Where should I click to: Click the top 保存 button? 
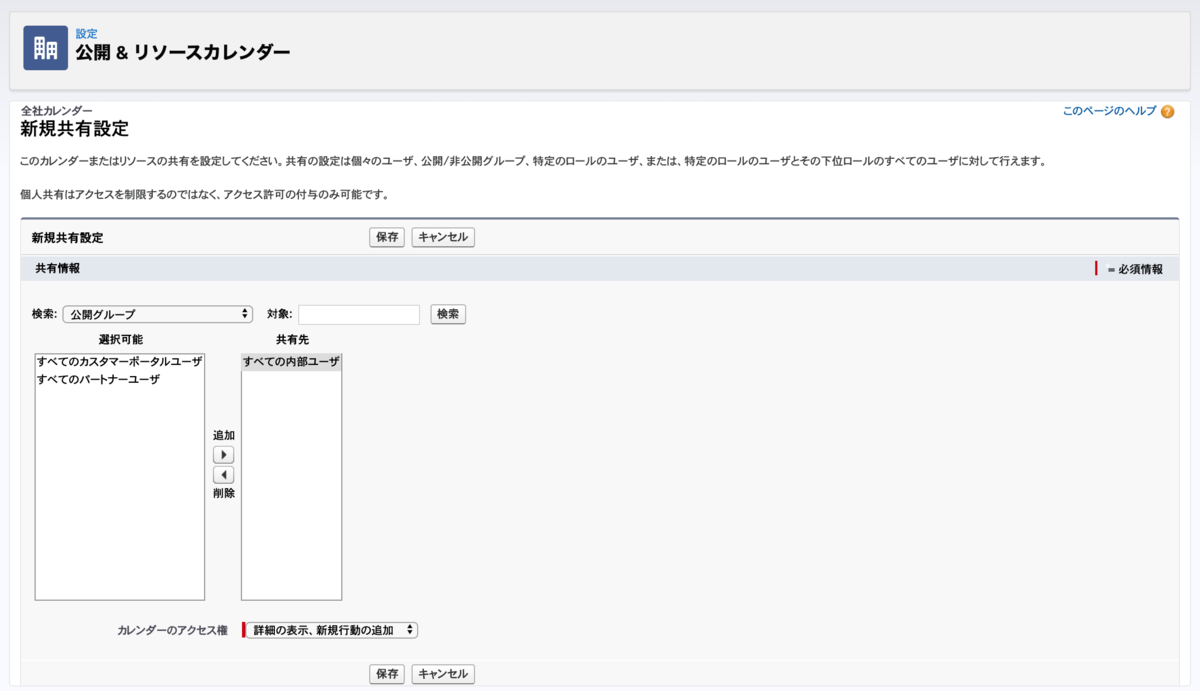pos(387,237)
